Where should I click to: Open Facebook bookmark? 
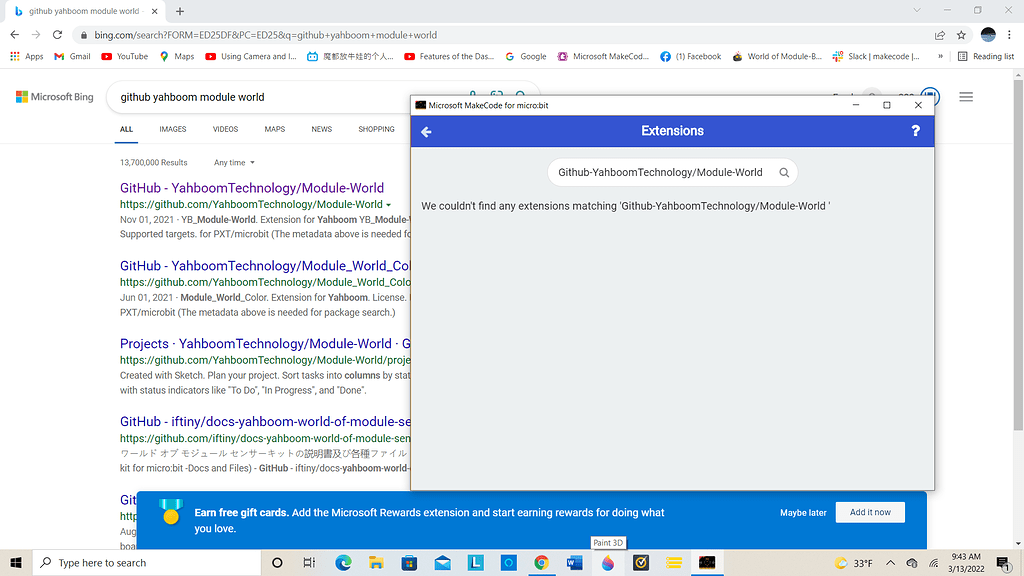691,57
